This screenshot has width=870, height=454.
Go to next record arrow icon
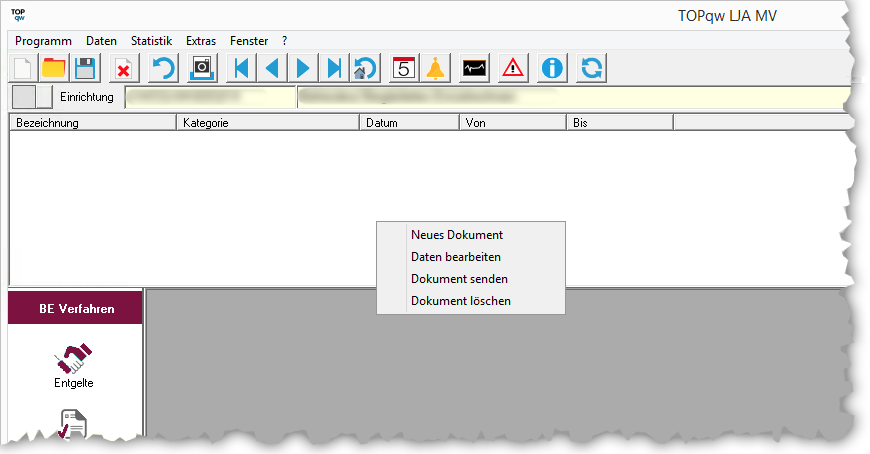[x=304, y=68]
